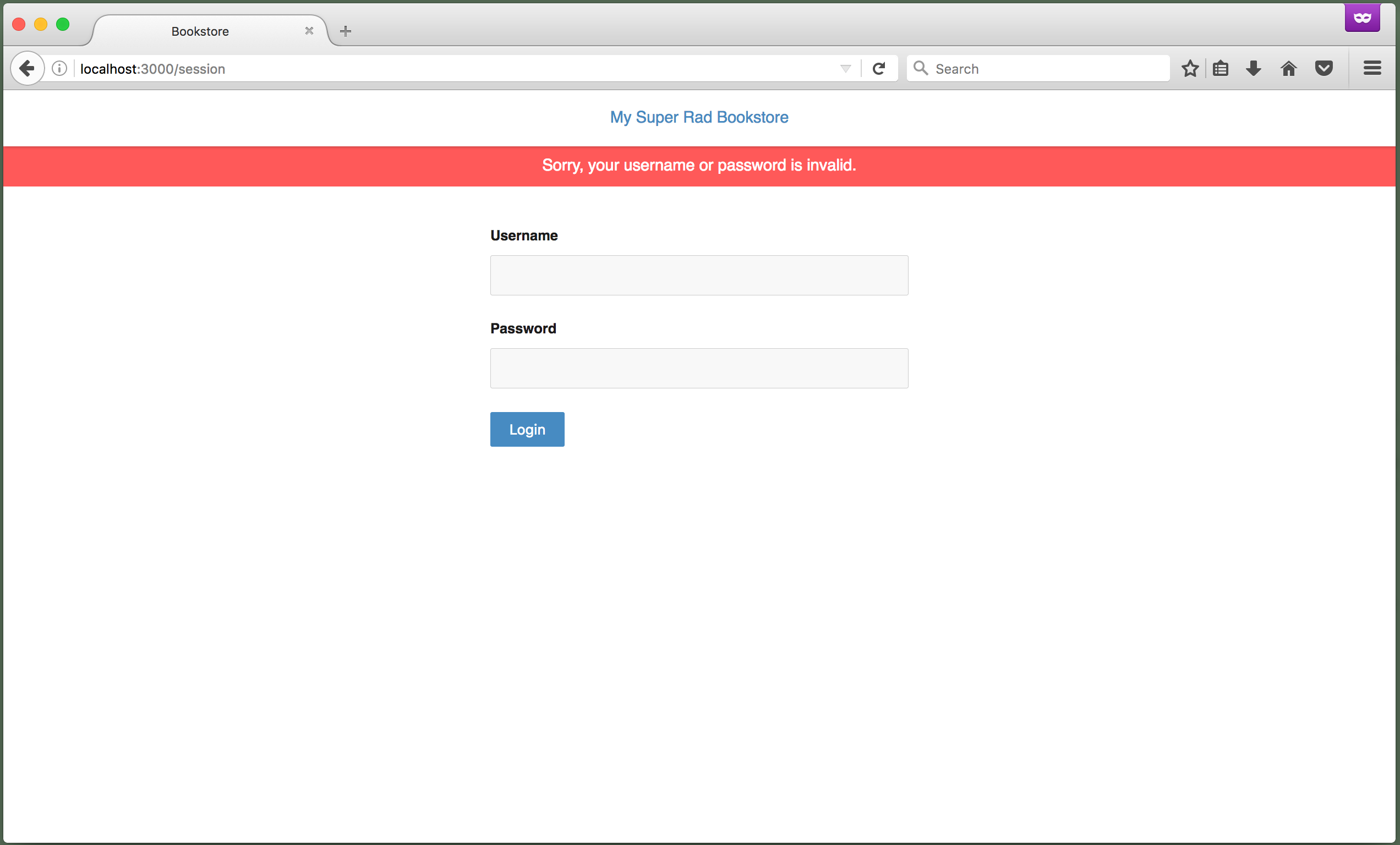Click the Login button
This screenshot has width=1400, height=845.
point(528,429)
